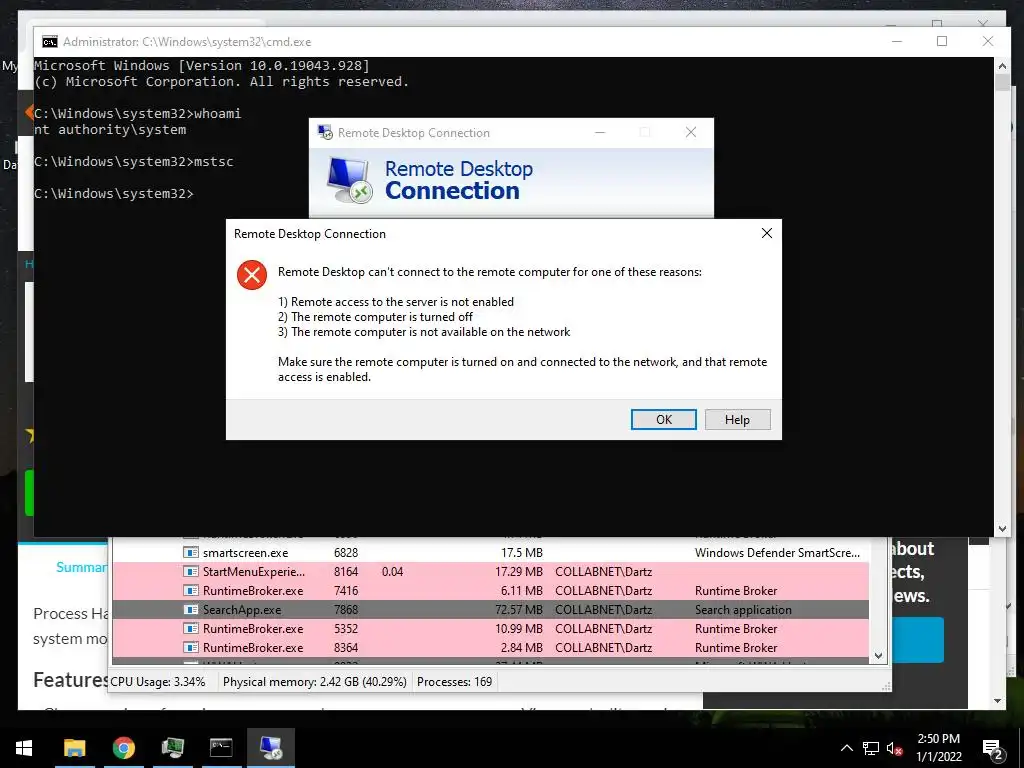Open the Windows Start menu
This screenshot has height=768, width=1024.
coord(24,748)
